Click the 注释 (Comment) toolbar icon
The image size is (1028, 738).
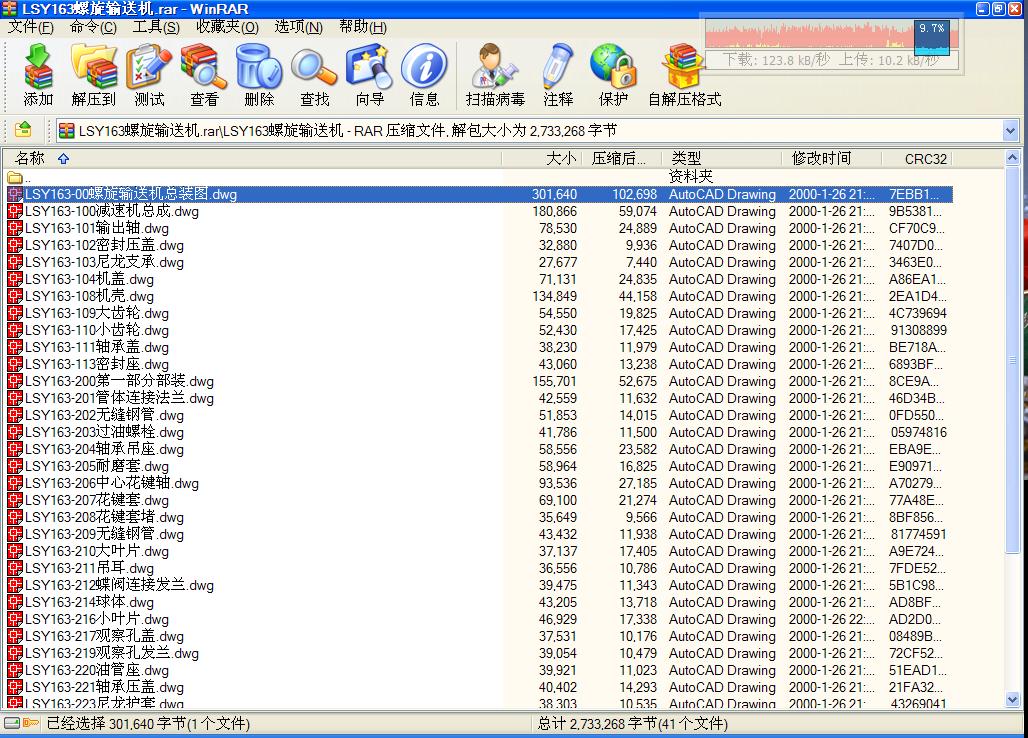pos(558,67)
